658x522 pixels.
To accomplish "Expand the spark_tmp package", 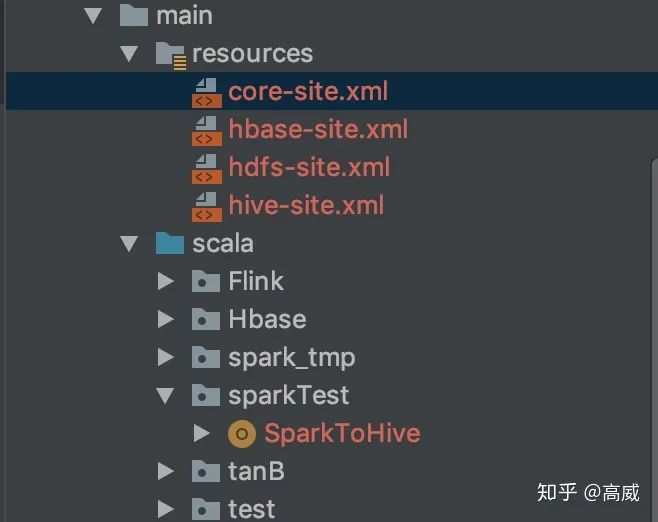I will pos(166,357).
